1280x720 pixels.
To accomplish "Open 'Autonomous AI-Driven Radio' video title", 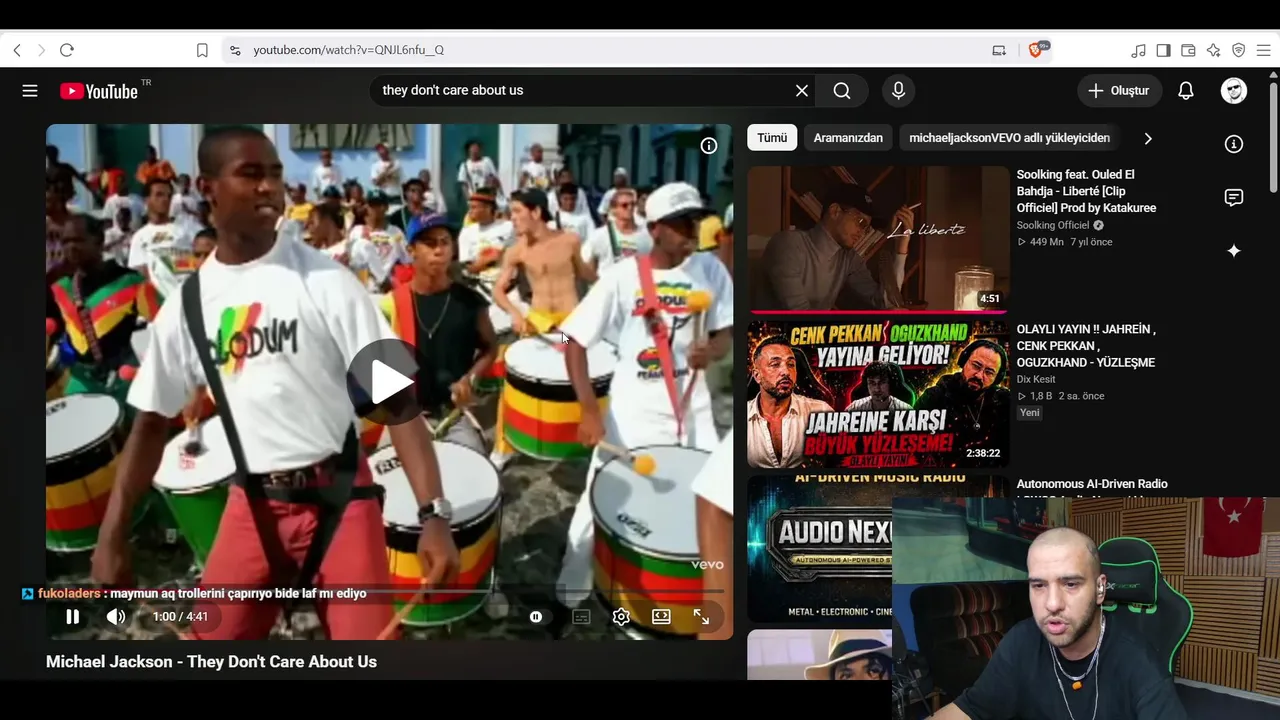I will point(1092,485).
